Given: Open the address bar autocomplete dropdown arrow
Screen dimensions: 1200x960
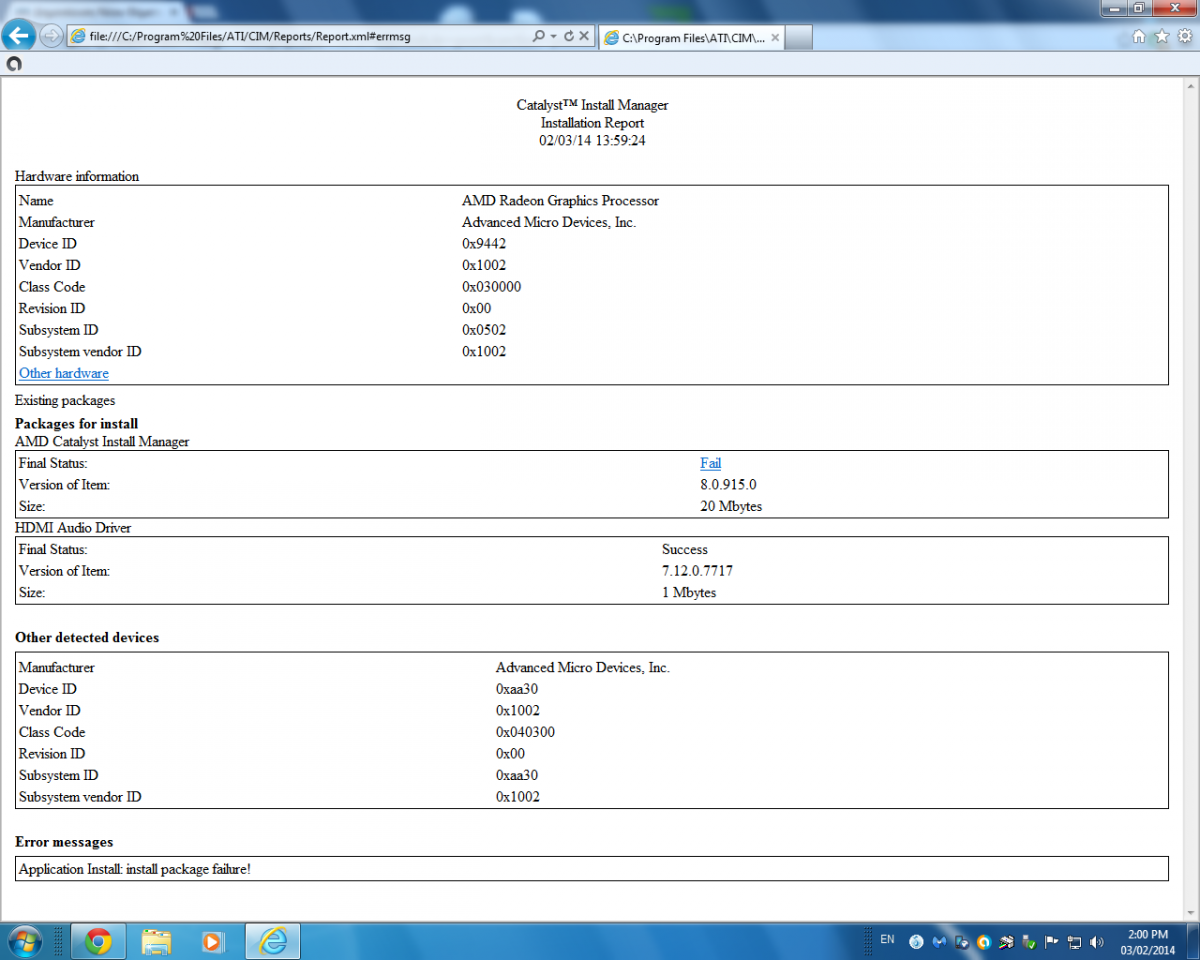Looking at the screenshot, I should click(553, 36).
